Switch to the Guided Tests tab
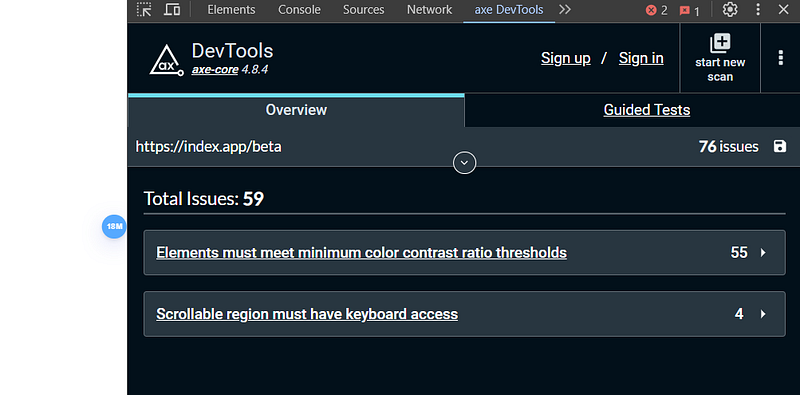This screenshot has width=800, height=395. (x=646, y=110)
